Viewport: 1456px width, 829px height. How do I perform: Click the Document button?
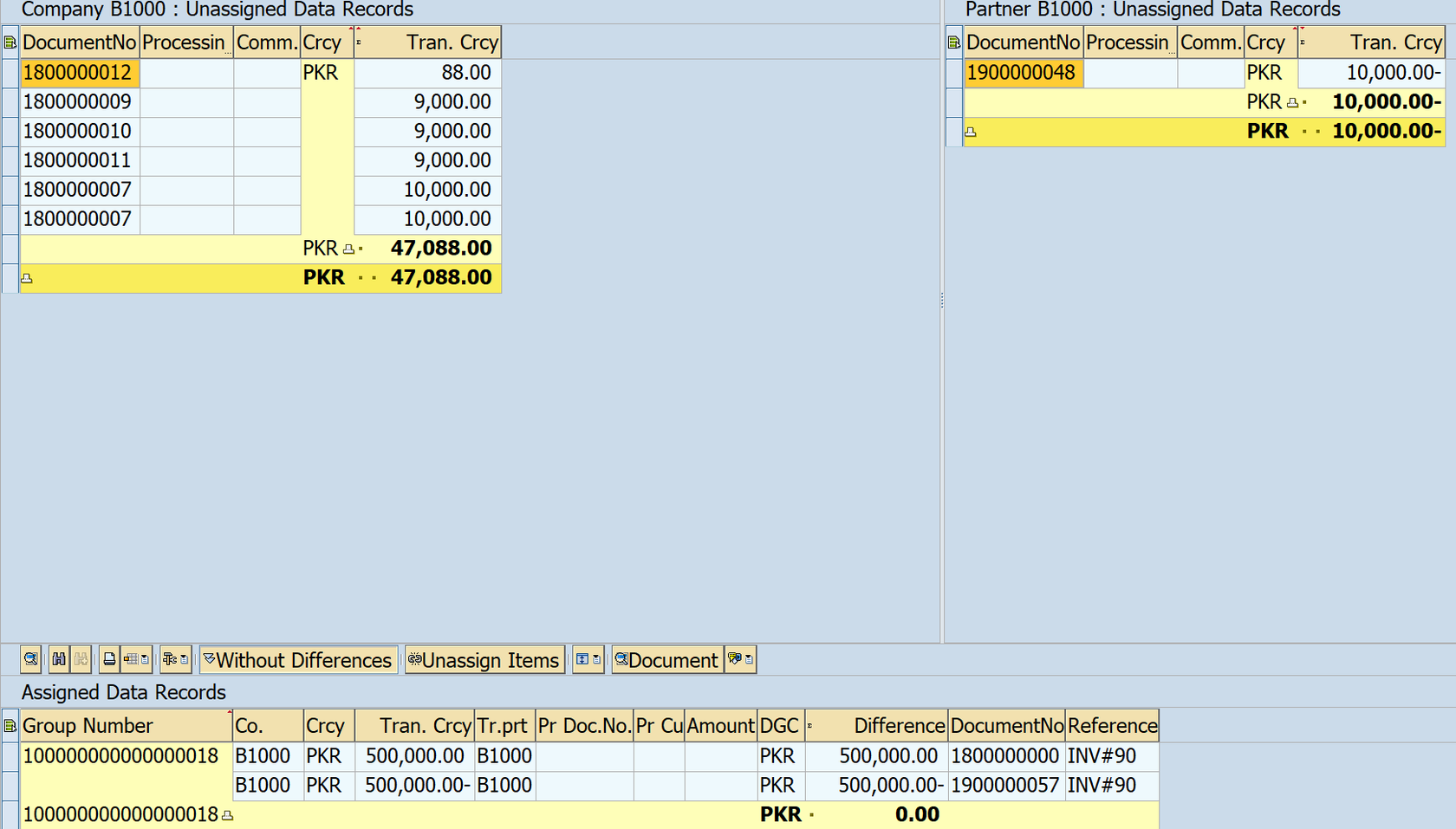click(x=666, y=660)
